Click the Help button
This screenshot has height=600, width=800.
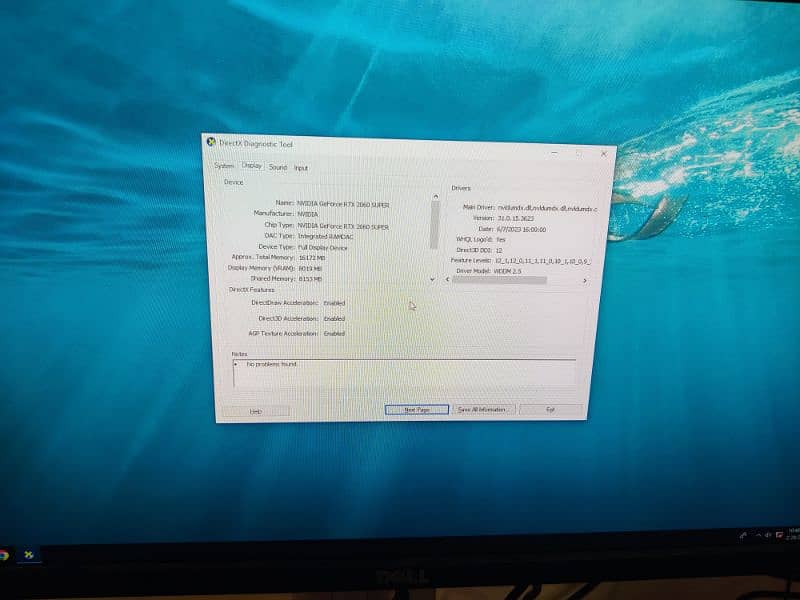[x=256, y=411]
